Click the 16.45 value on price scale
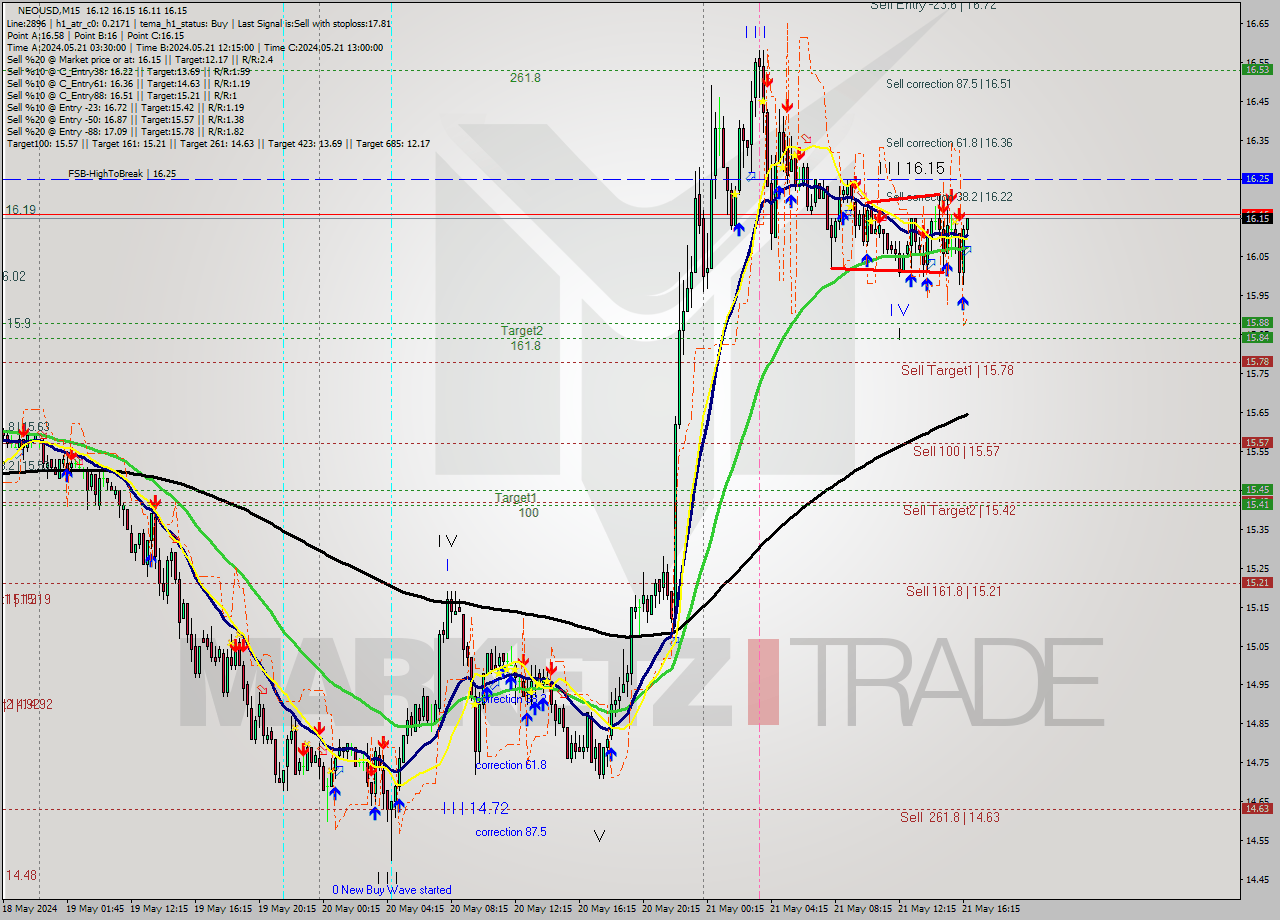Screen dimensions: 1280x920 pos(1256,101)
